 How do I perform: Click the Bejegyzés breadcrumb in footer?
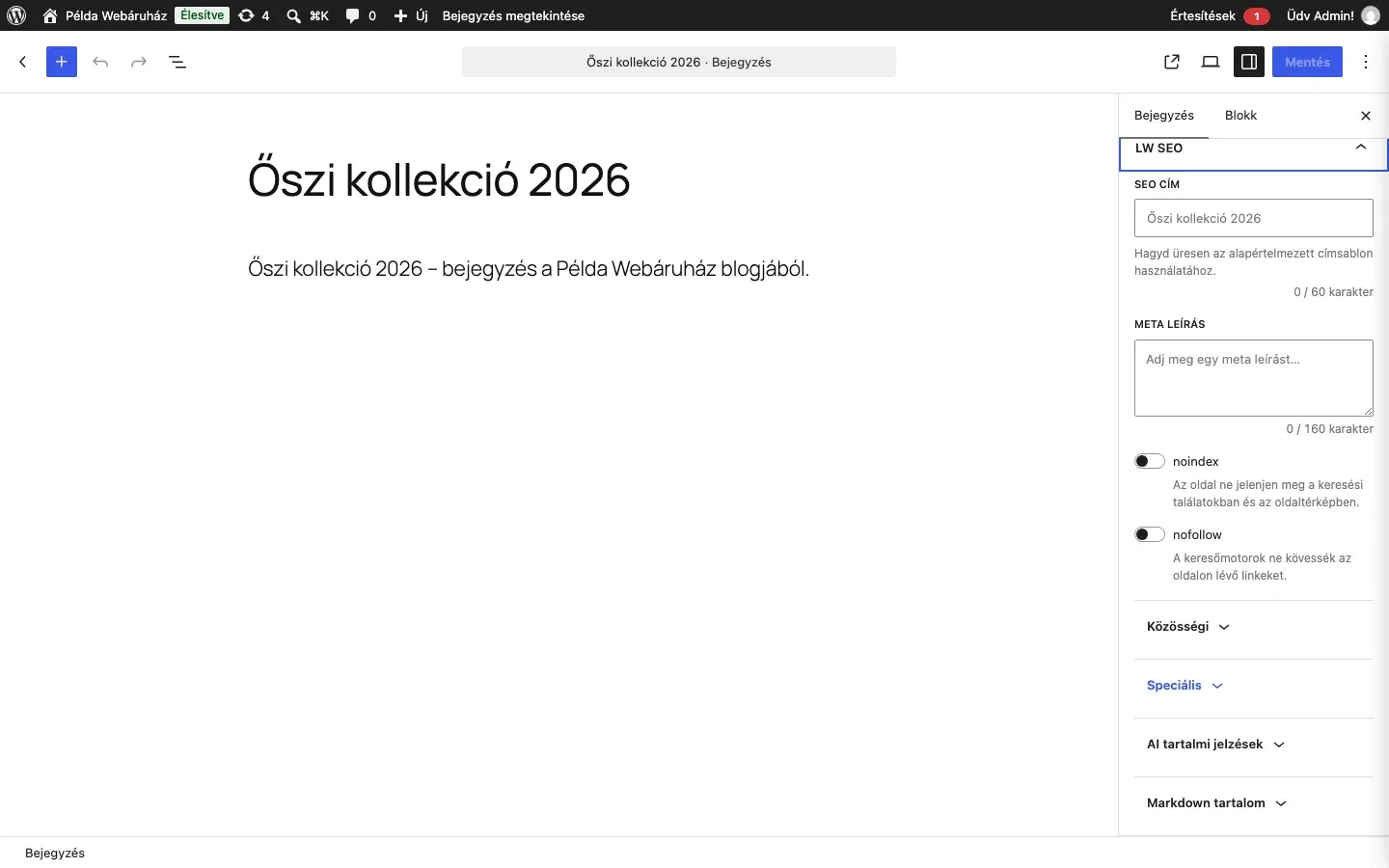(x=55, y=854)
